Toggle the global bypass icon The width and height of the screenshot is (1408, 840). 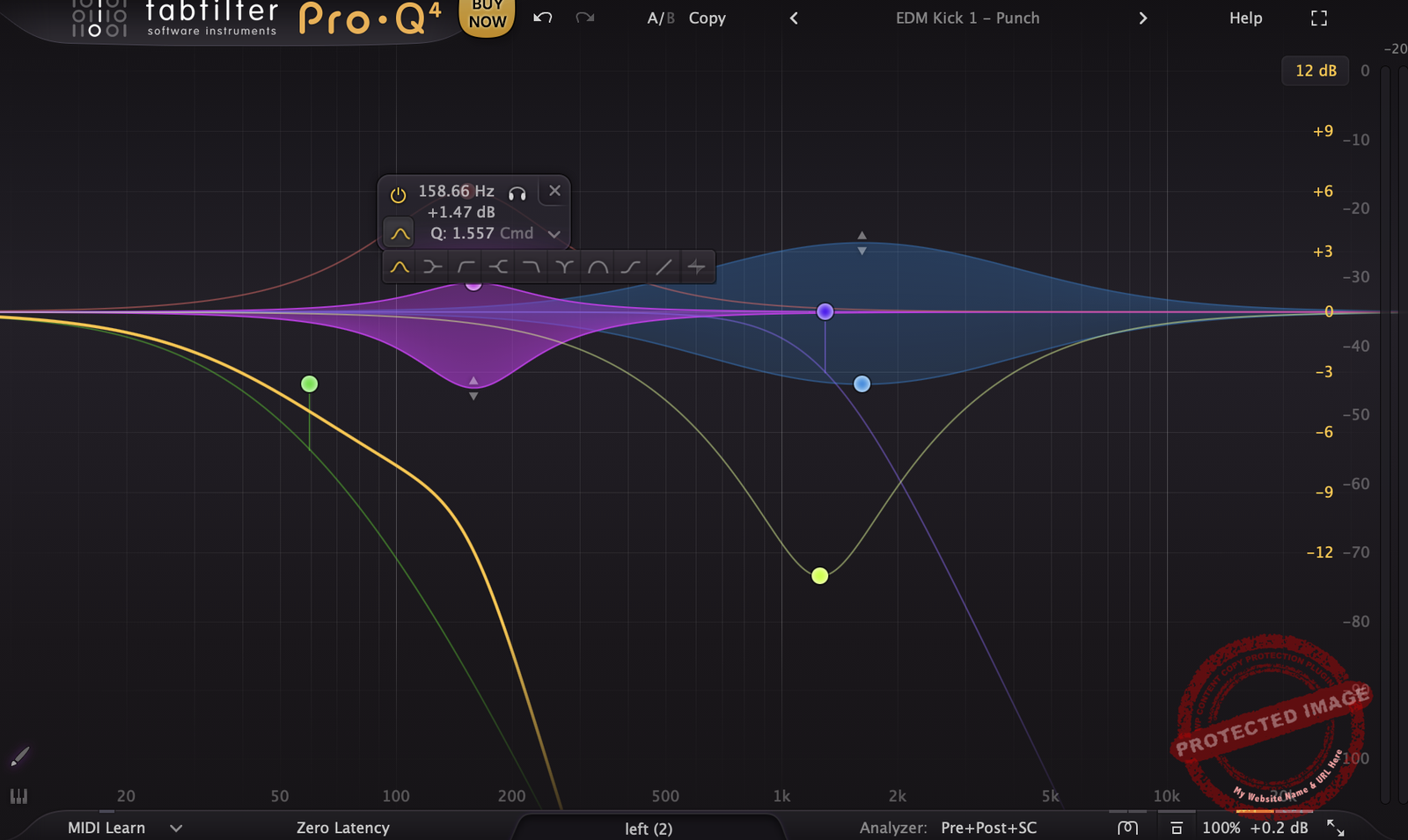coord(1176,828)
